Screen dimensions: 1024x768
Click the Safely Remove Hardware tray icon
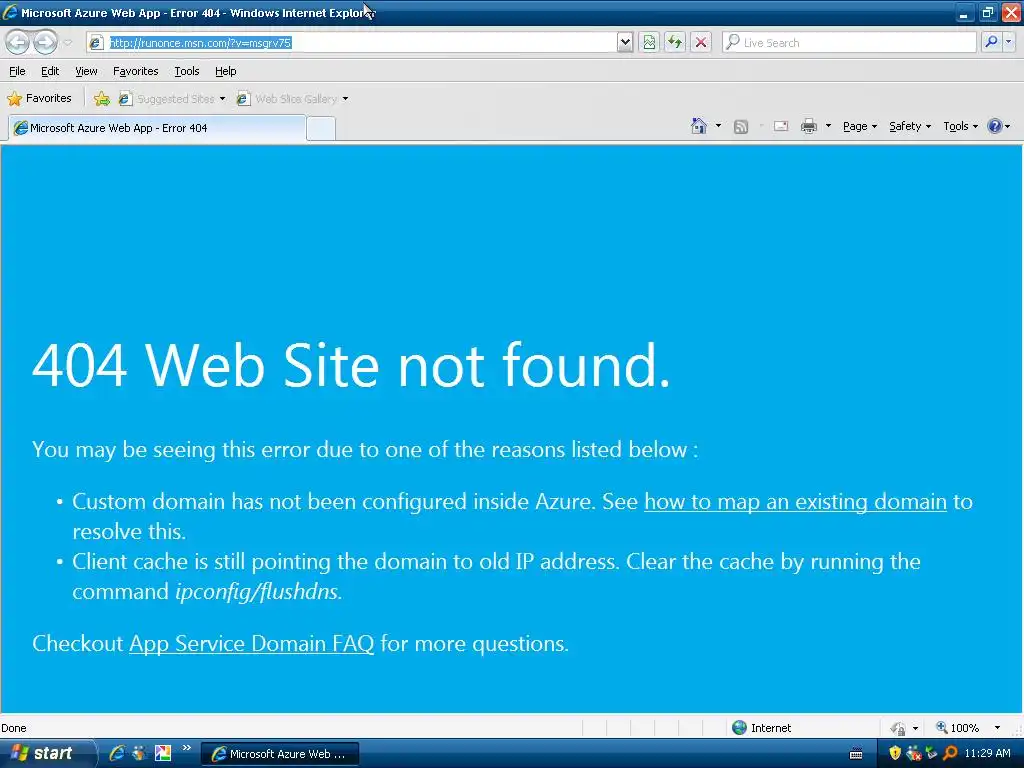point(932,753)
